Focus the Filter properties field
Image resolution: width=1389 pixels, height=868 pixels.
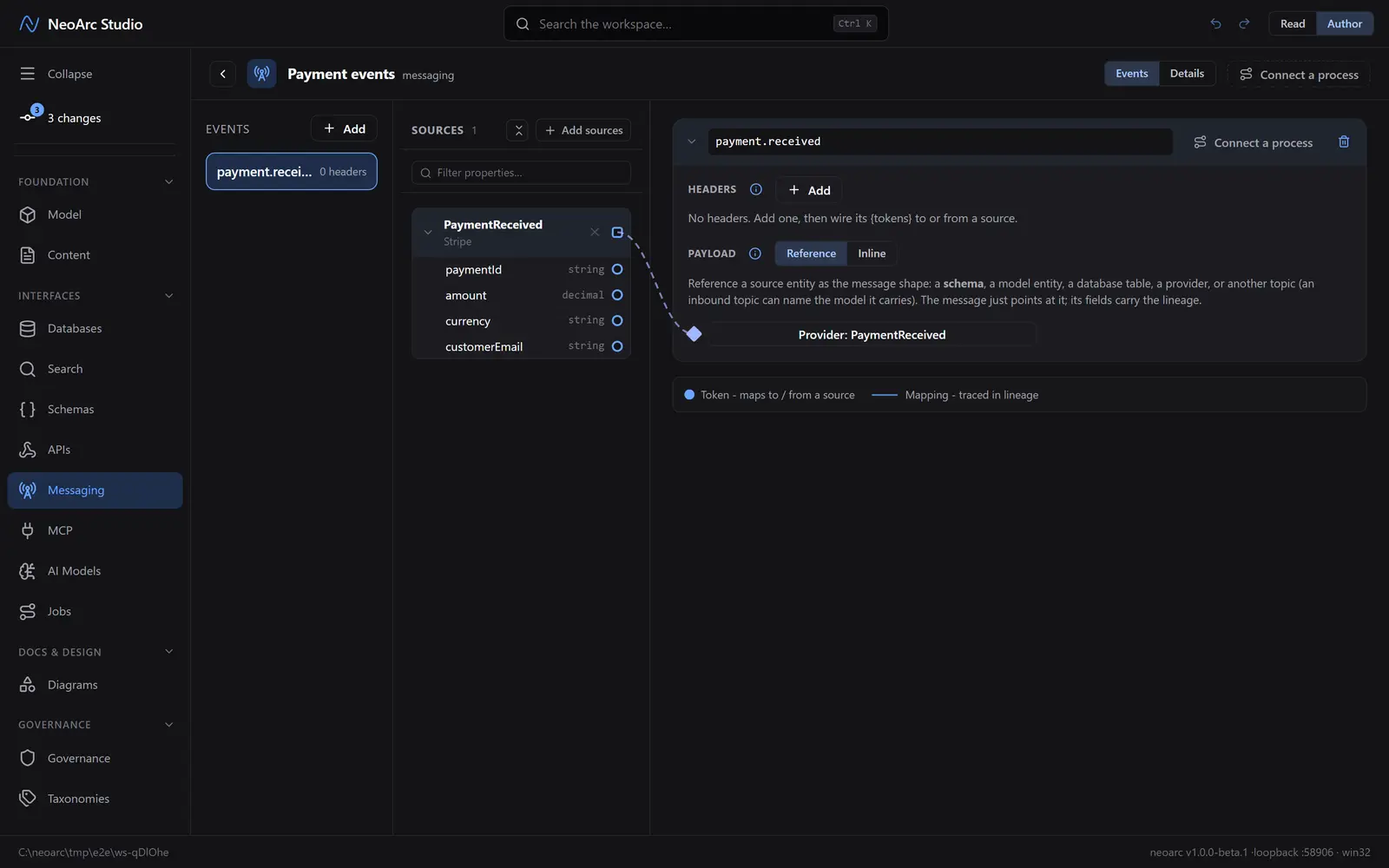(x=521, y=173)
